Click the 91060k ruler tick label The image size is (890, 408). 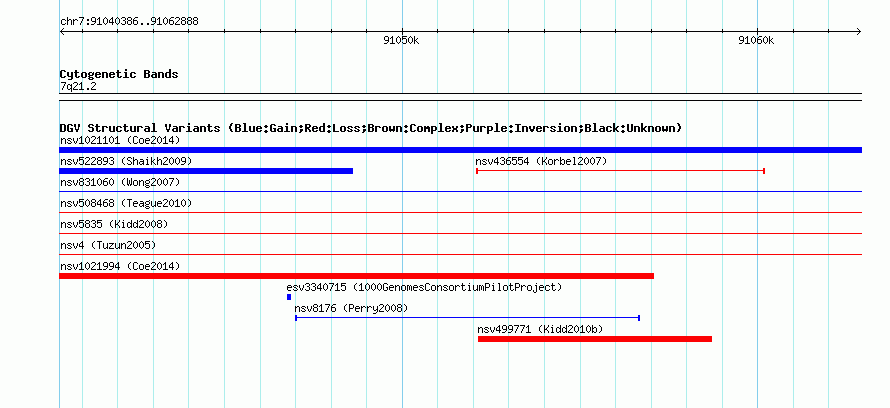(x=756, y=40)
